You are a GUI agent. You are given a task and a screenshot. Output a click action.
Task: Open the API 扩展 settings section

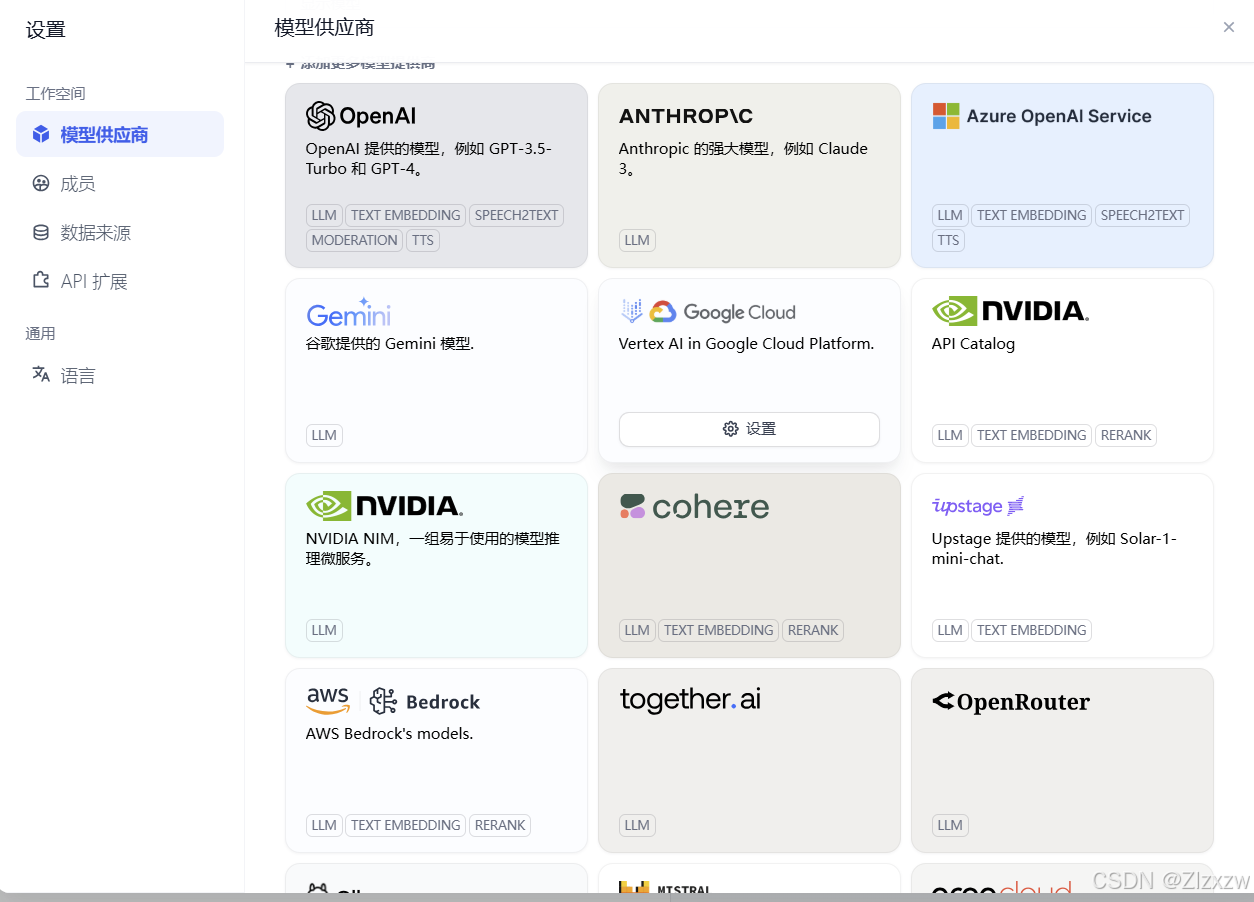point(120,281)
